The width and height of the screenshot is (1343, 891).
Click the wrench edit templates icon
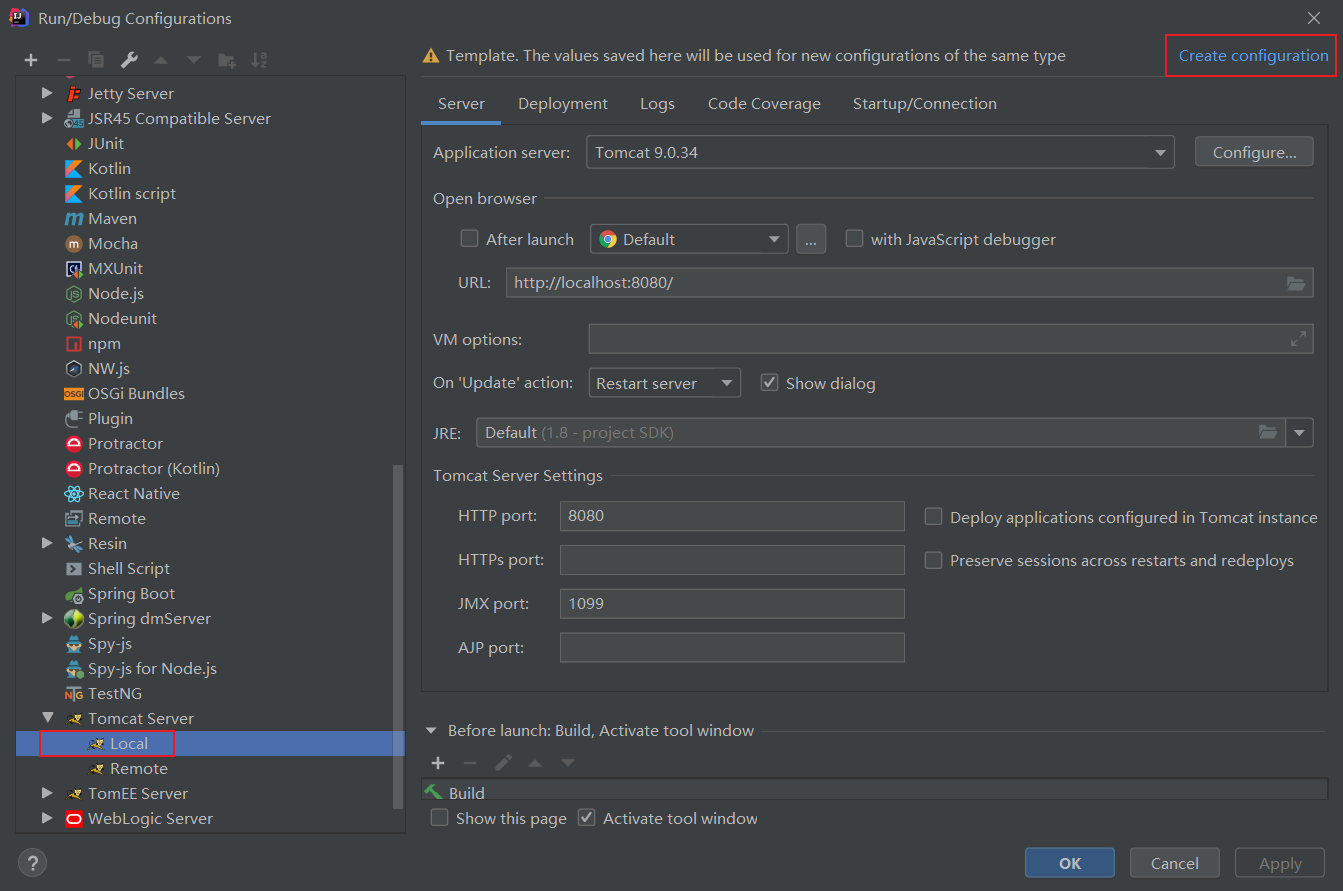point(129,60)
